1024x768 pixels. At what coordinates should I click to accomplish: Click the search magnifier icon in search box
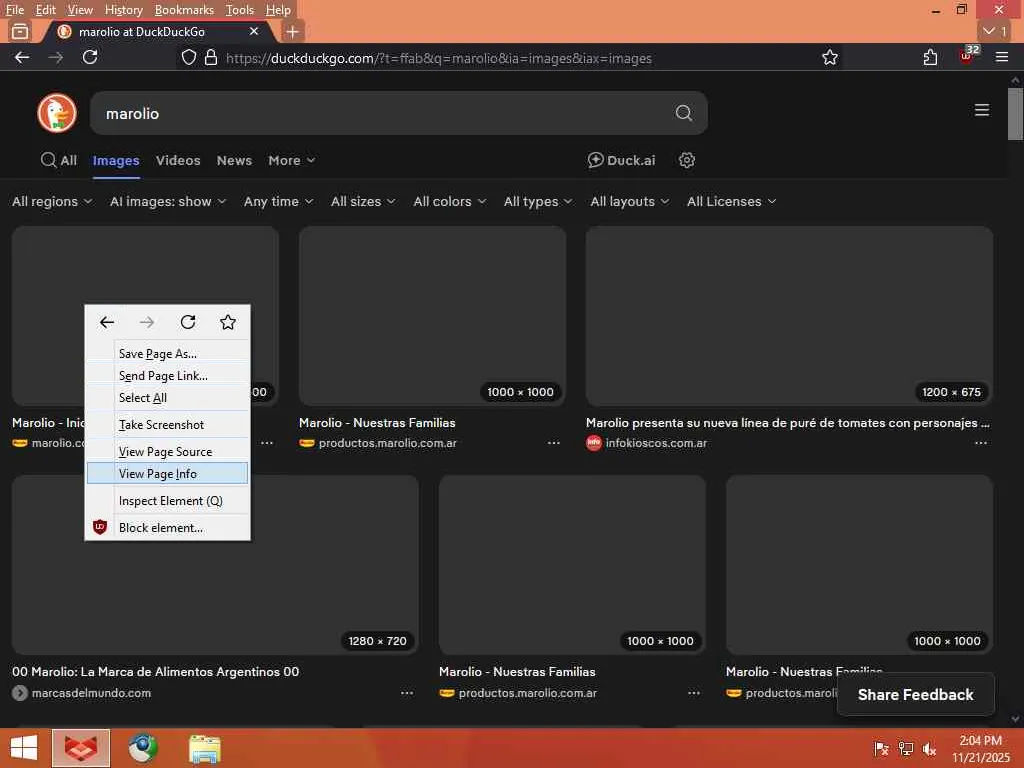pos(683,113)
